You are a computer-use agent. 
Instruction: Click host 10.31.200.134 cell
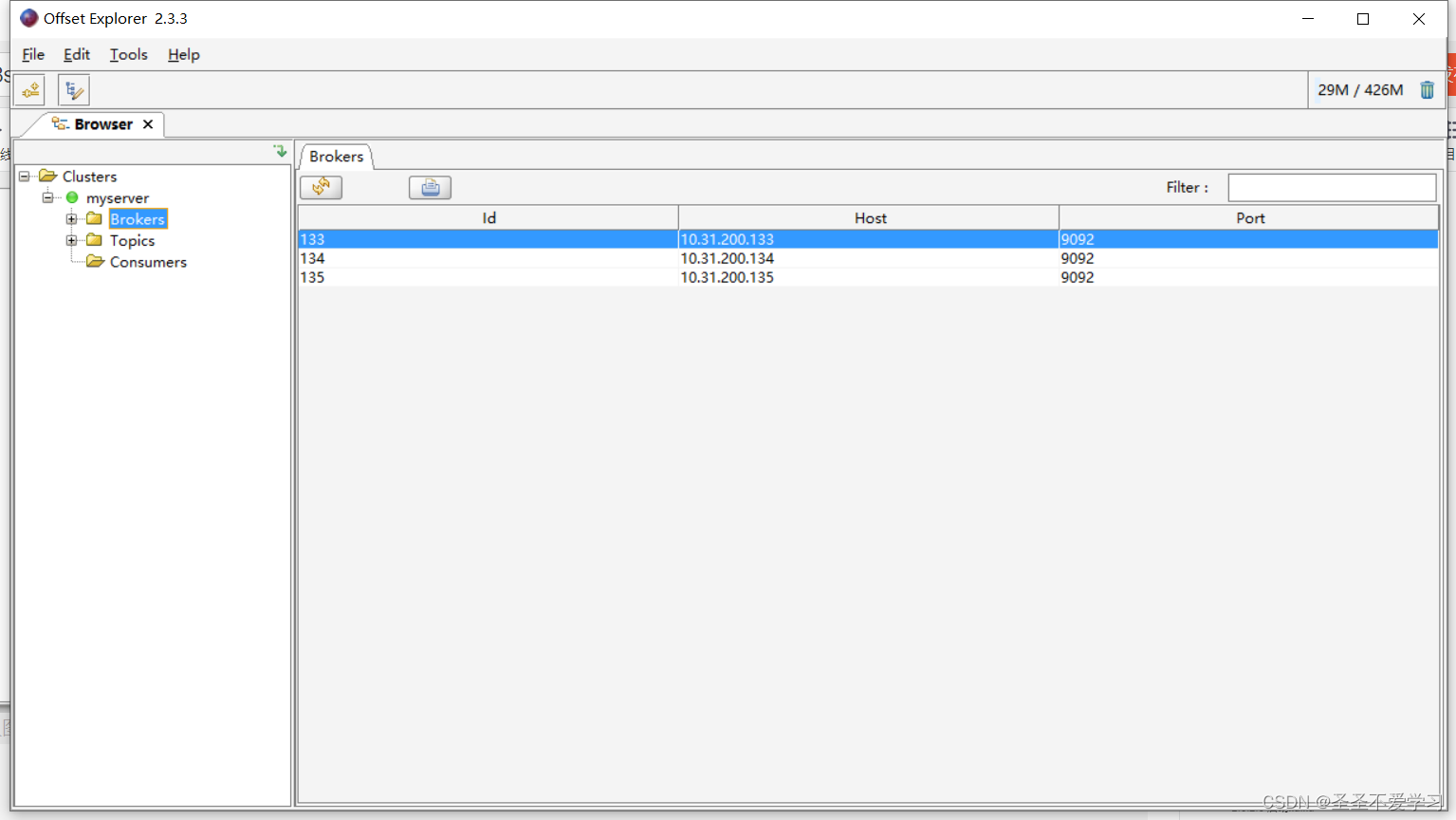click(869, 258)
